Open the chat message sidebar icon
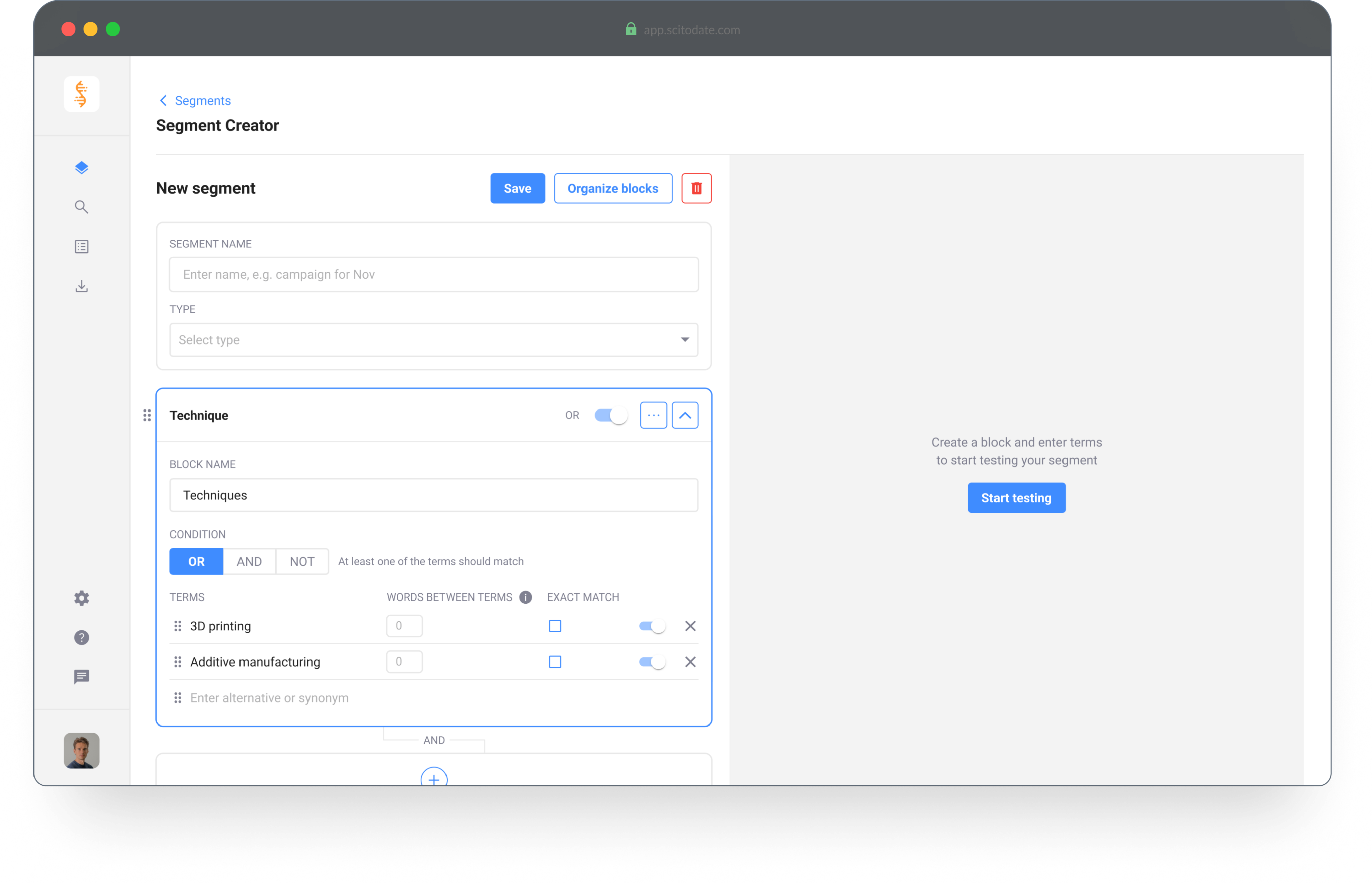 (x=81, y=677)
